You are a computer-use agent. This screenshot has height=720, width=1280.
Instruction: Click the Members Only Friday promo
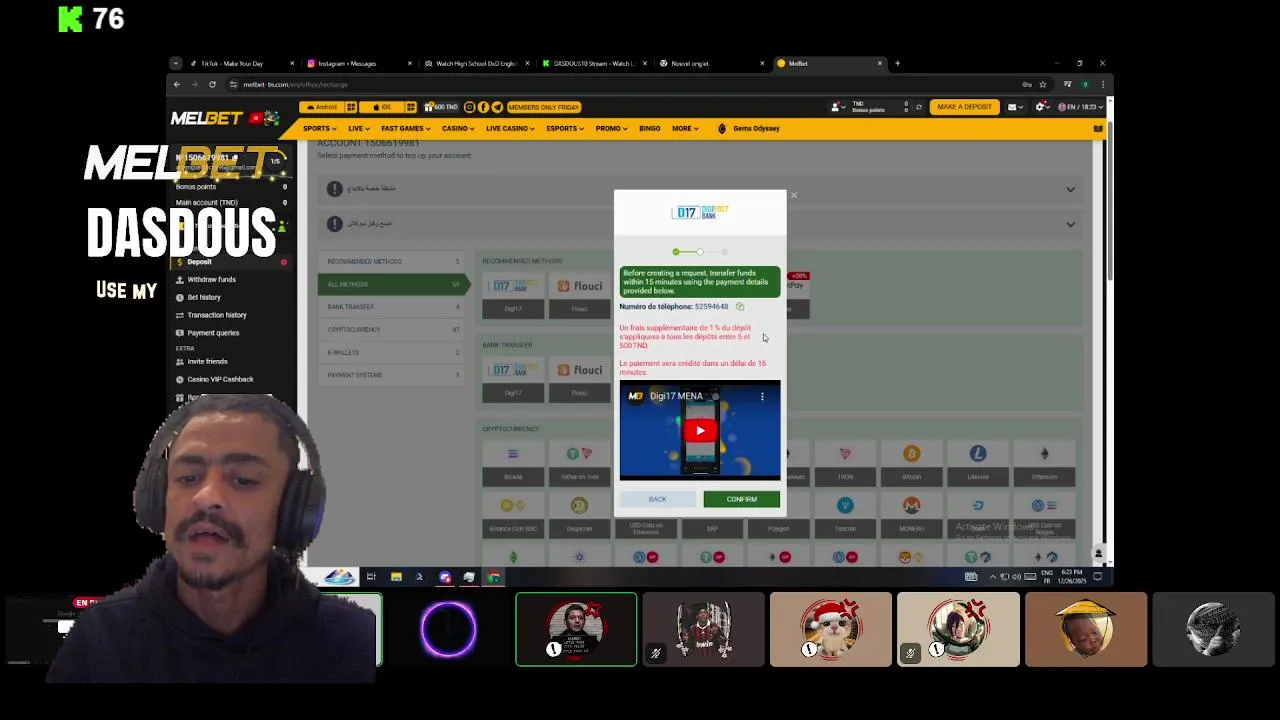point(543,107)
